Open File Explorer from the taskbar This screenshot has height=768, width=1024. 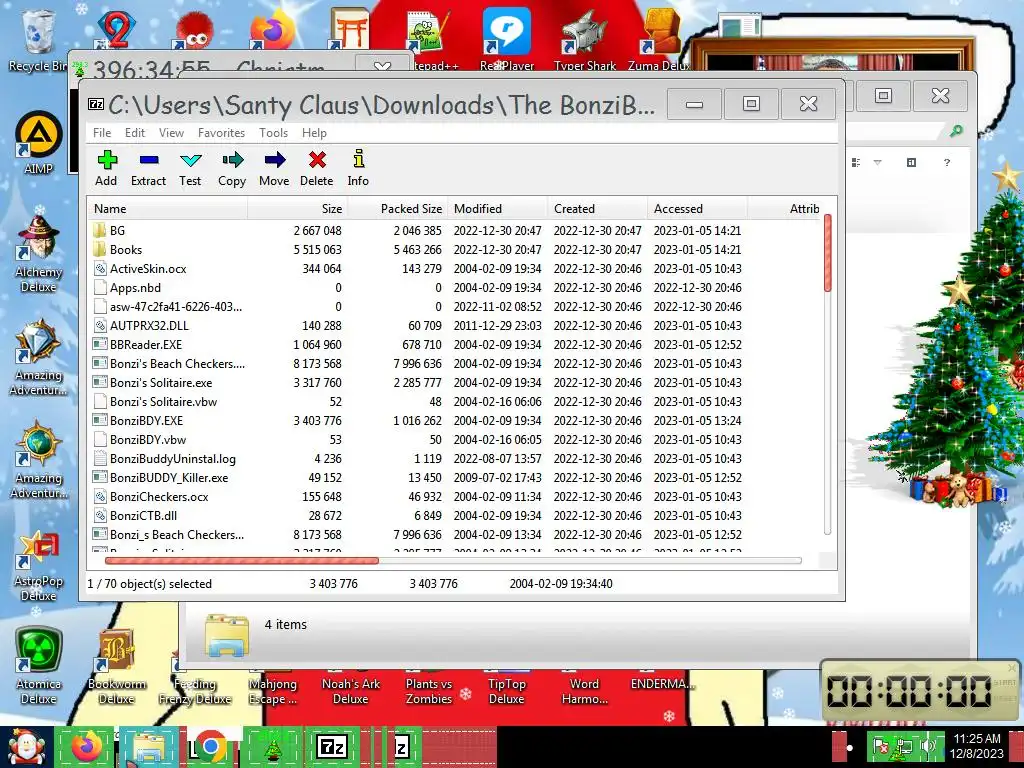tap(148, 746)
